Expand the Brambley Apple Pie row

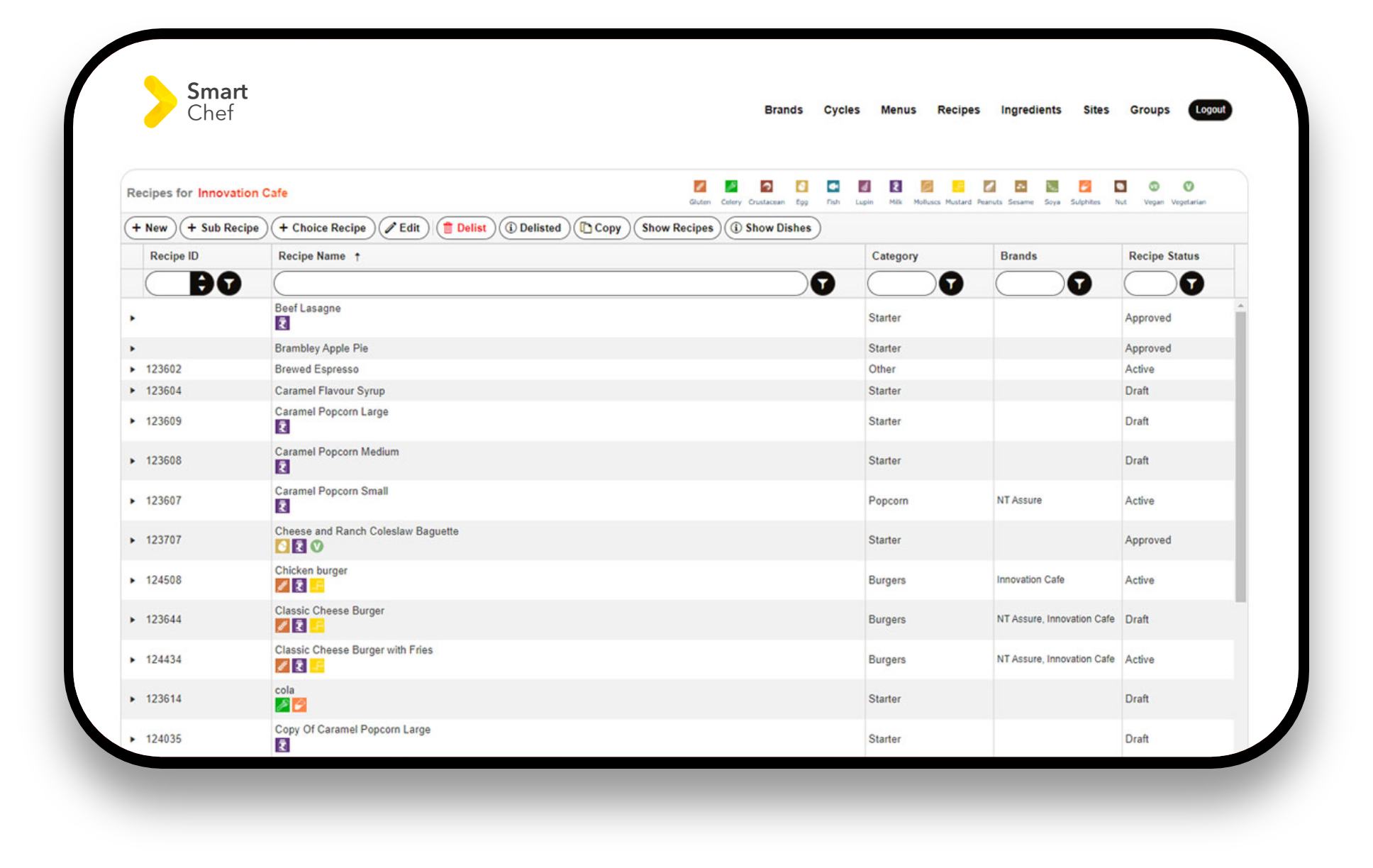pyautogui.click(x=132, y=349)
